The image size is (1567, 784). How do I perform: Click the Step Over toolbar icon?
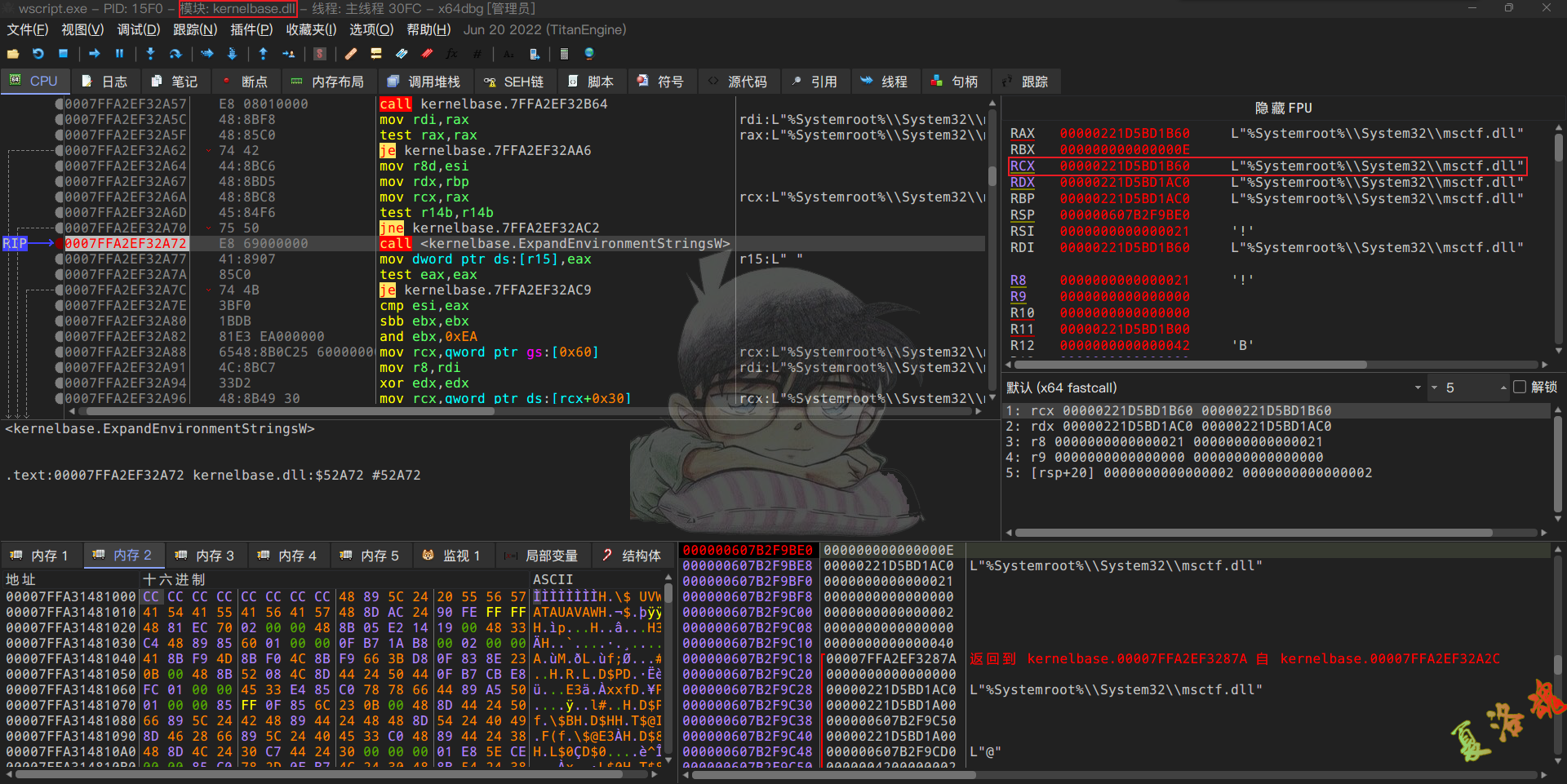(175, 54)
